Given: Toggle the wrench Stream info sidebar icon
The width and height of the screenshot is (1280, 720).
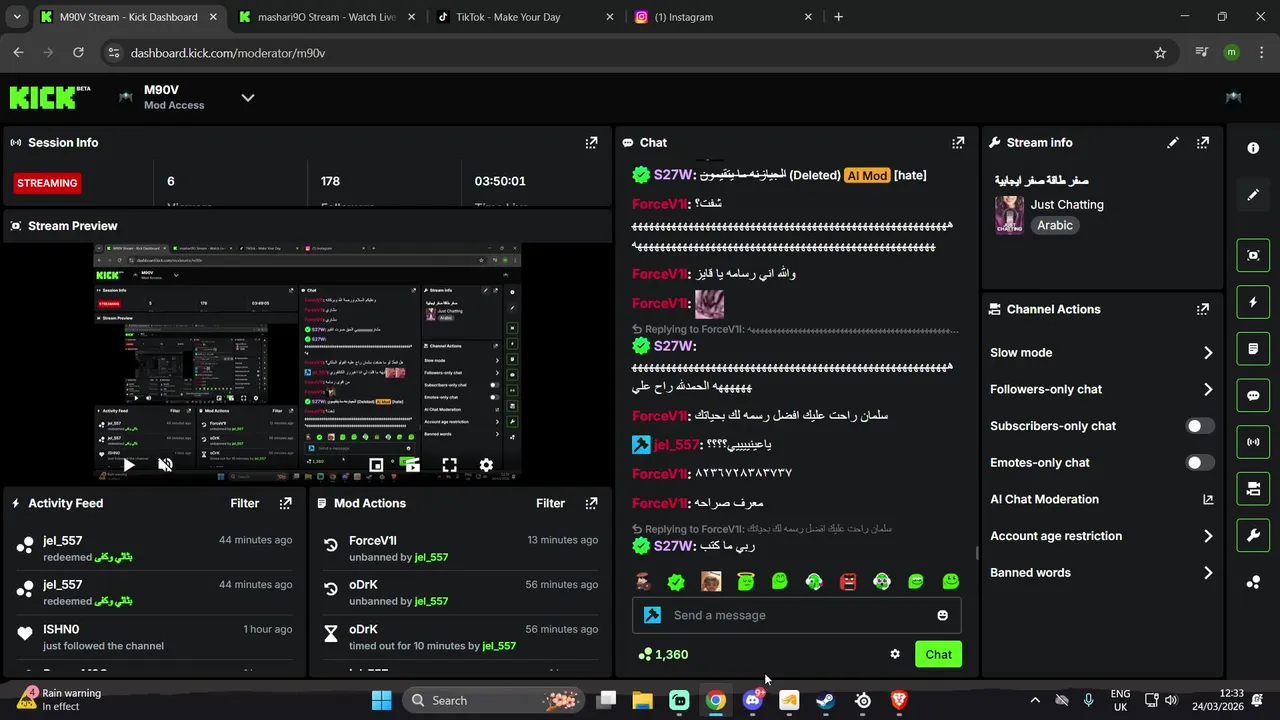Looking at the screenshot, I should point(1253,535).
